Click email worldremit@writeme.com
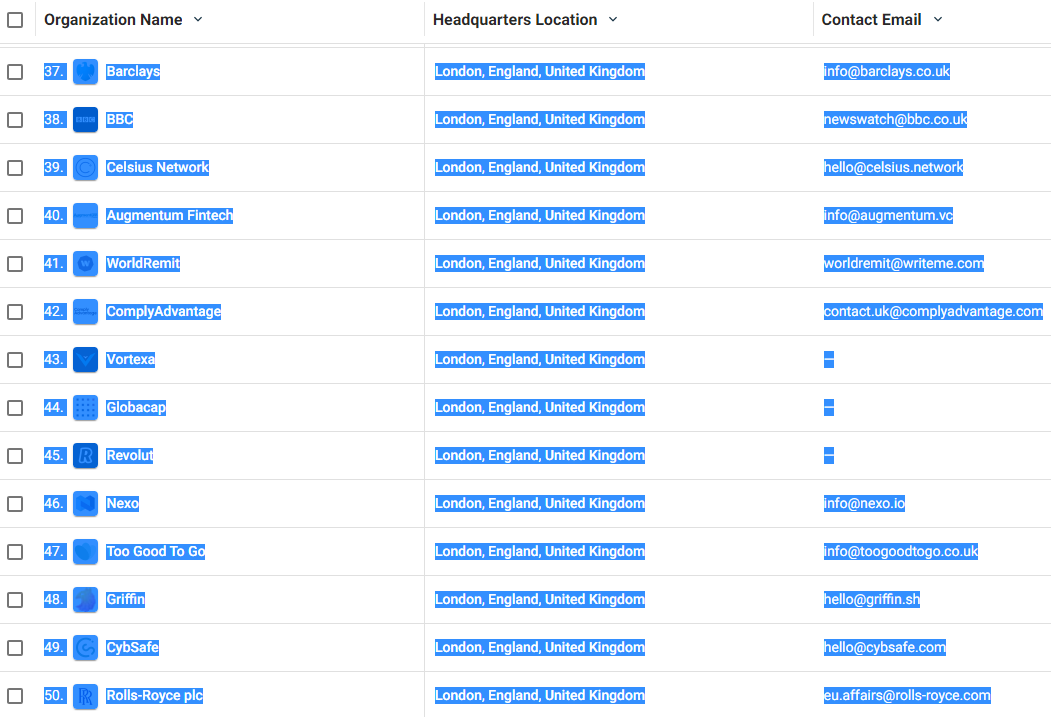This screenshot has width=1051, height=717. pyautogui.click(x=904, y=263)
